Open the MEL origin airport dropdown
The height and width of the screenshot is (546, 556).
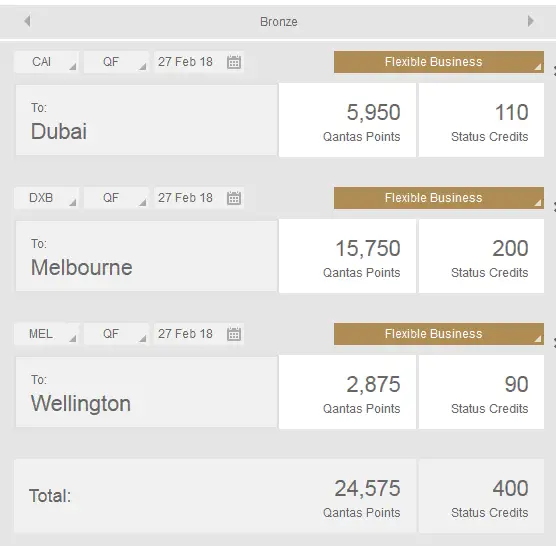point(46,334)
